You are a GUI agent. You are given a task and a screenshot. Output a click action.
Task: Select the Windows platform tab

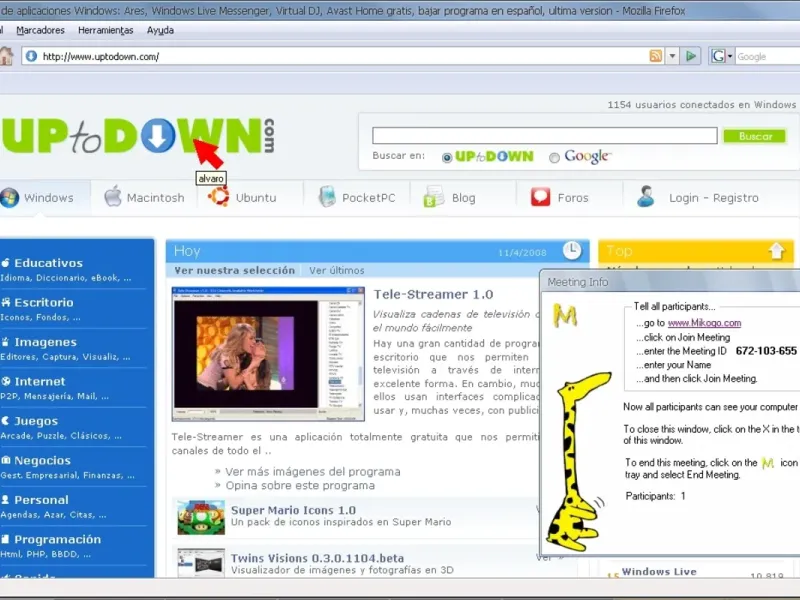[x=43, y=197]
